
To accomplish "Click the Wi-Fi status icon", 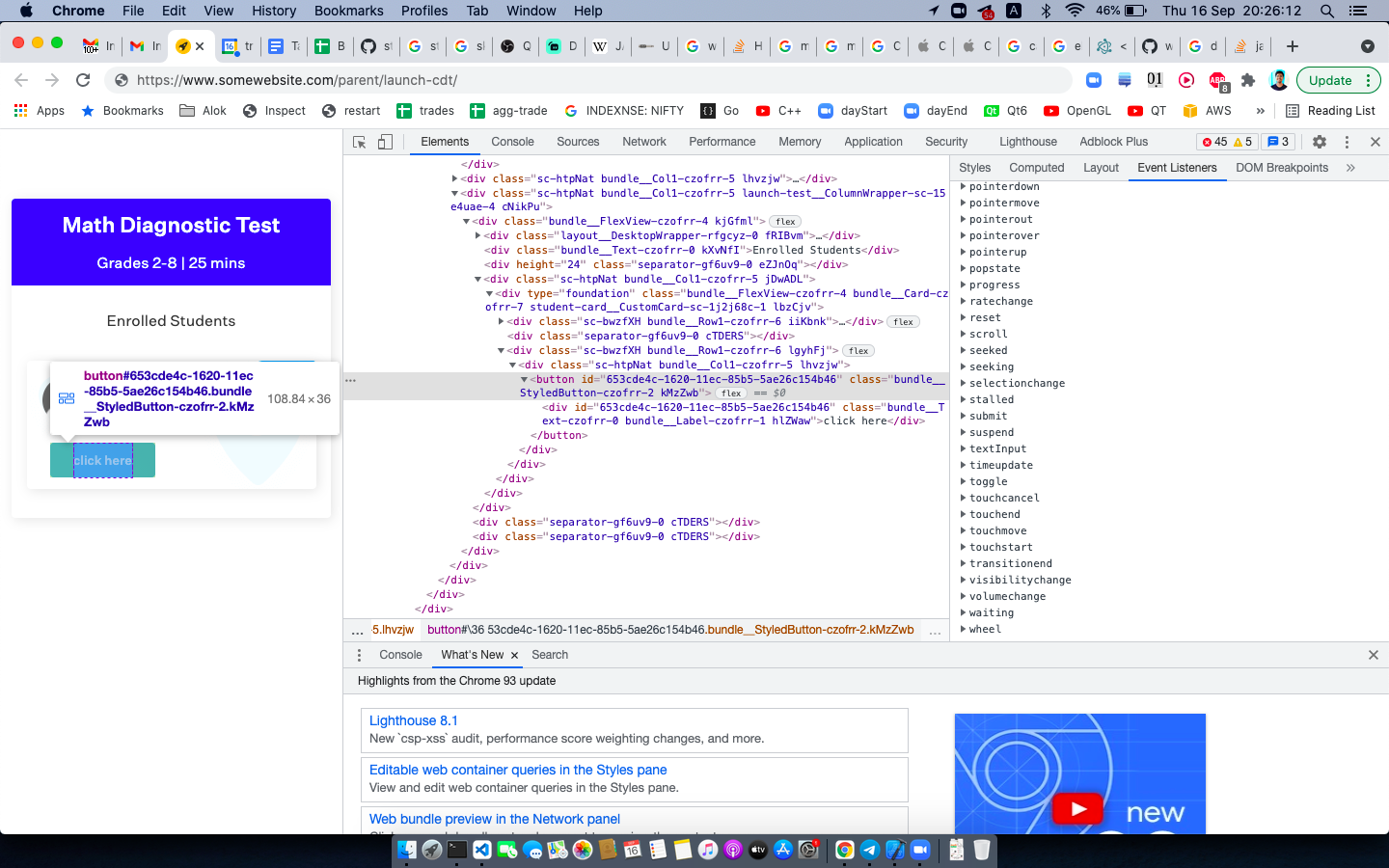I will (1075, 11).
